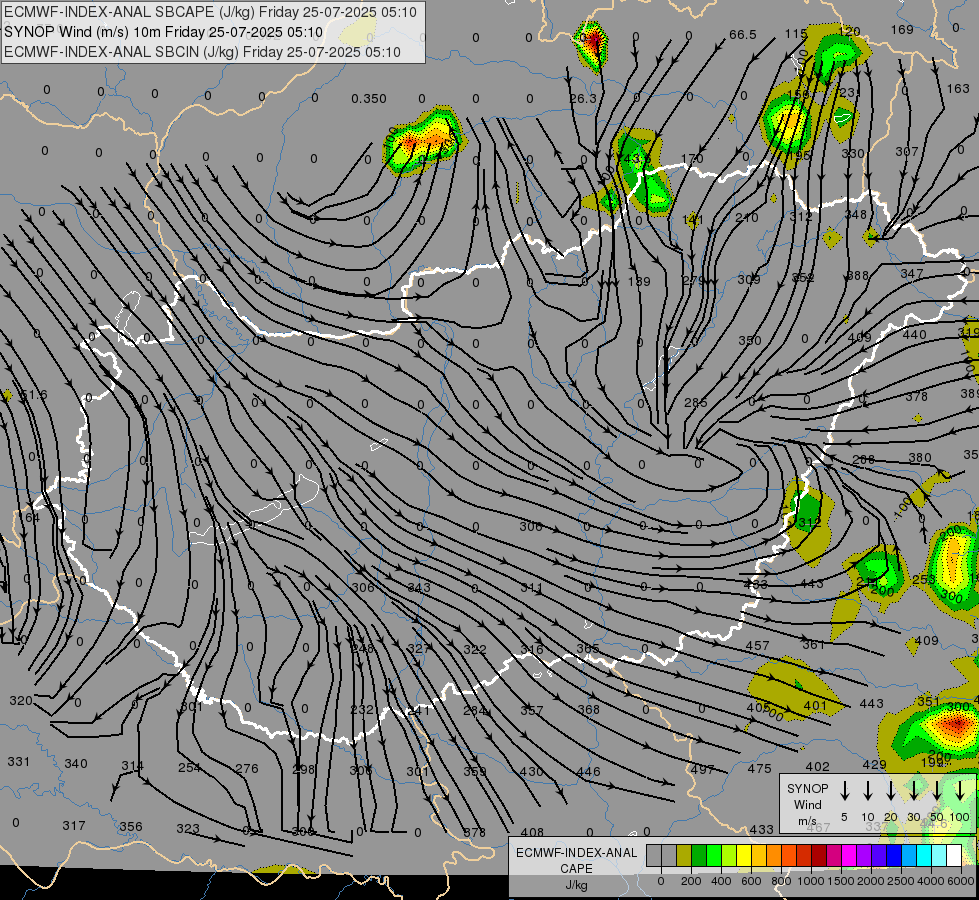Click the 6000 tick label on the CAPE scale
979x900 pixels.
963,881
